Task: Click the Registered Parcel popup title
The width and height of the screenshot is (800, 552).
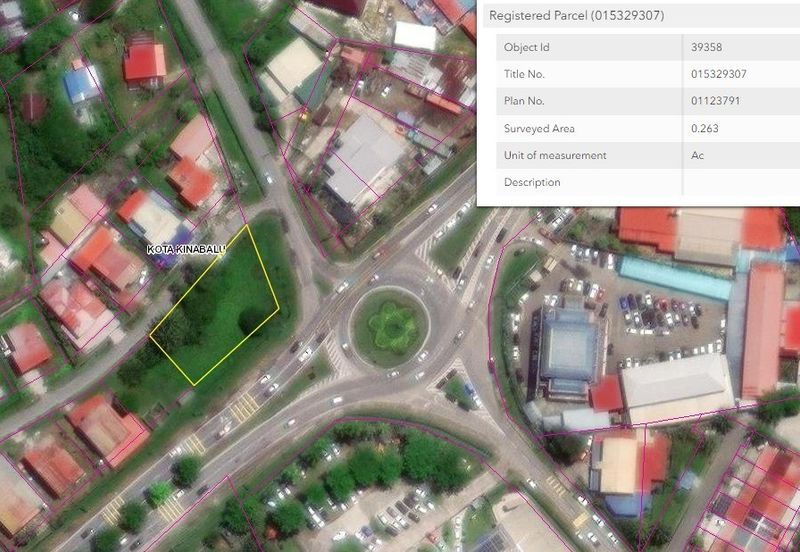Action: coord(577,16)
